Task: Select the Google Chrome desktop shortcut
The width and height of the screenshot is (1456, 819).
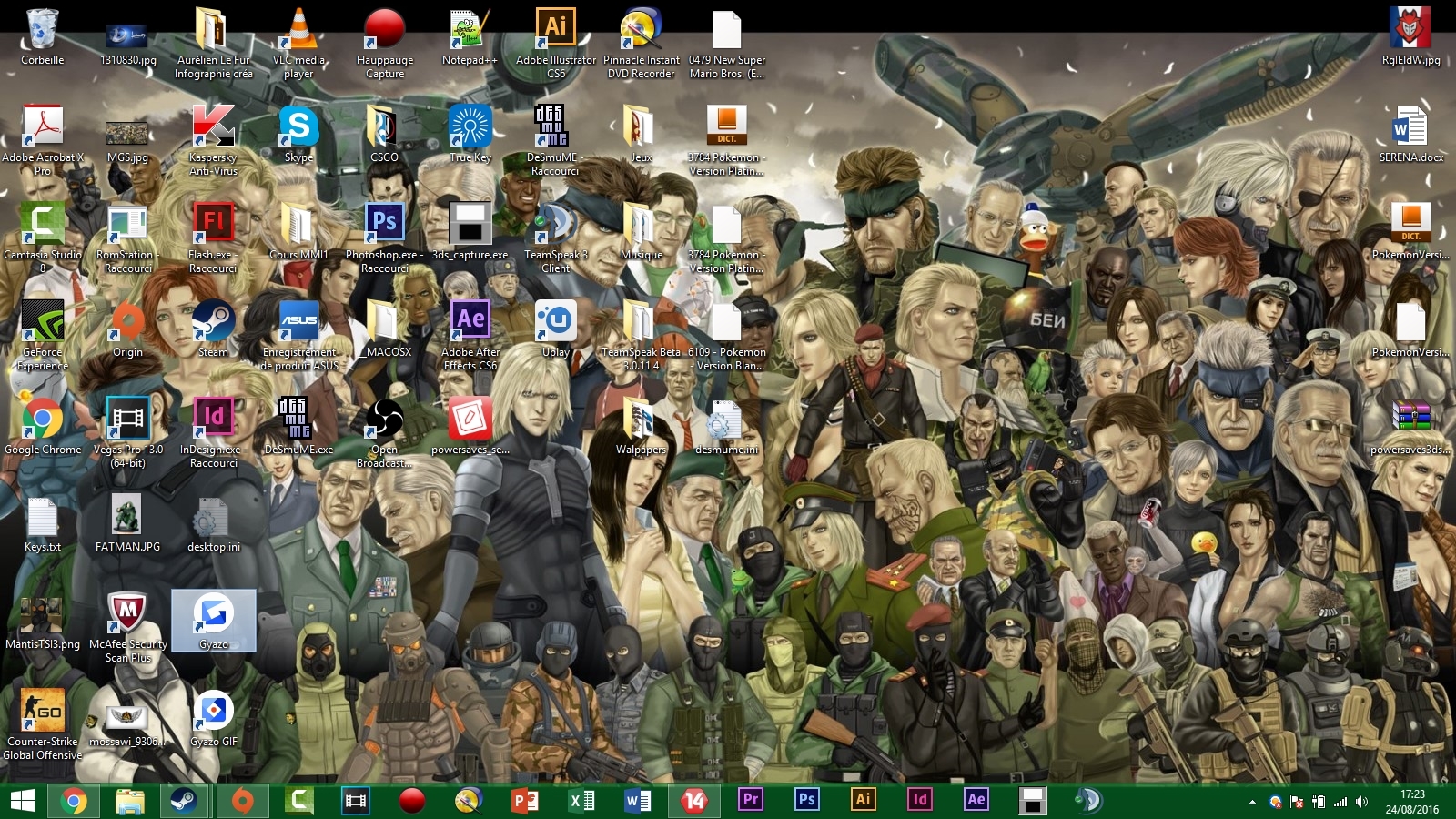Action: point(43,426)
